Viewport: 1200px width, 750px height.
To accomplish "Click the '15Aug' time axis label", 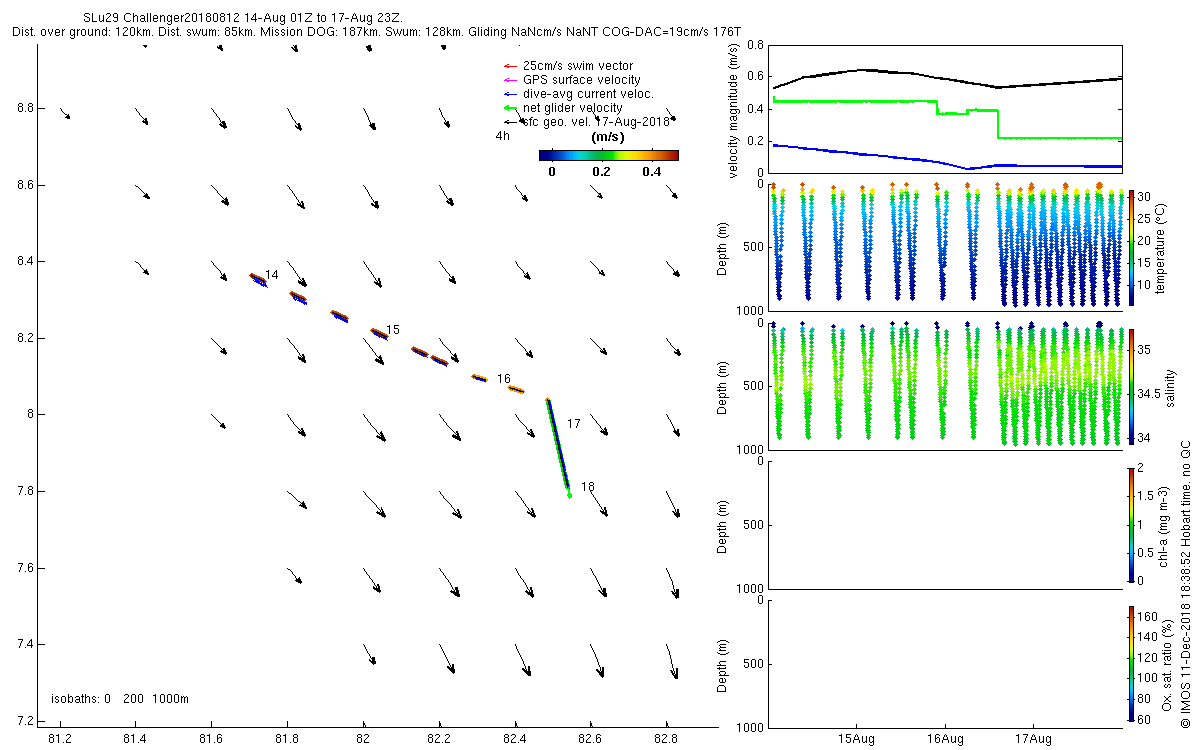I will click(x=857, y=739).
